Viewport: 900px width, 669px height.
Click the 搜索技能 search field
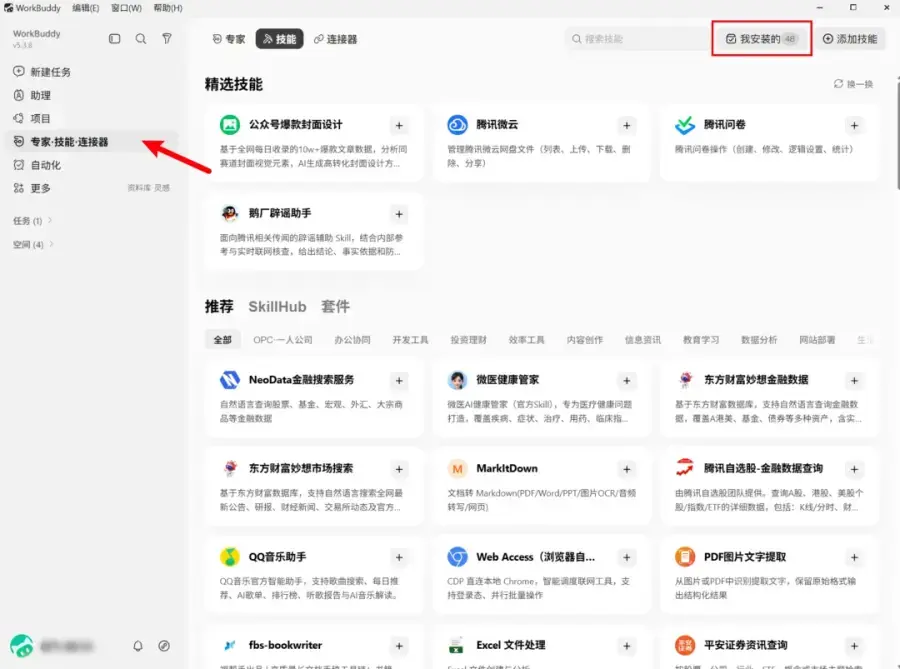[635, 38]
